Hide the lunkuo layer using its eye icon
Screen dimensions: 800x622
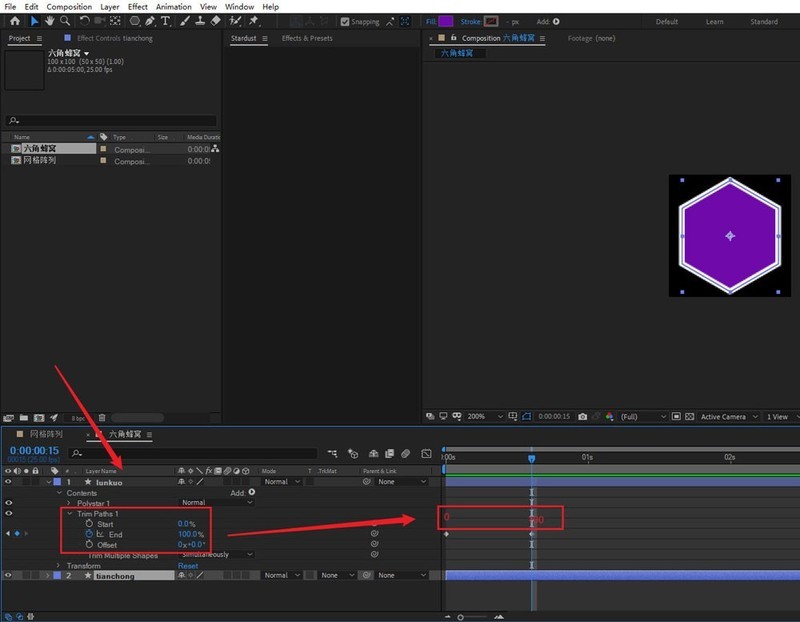[9, 482]
